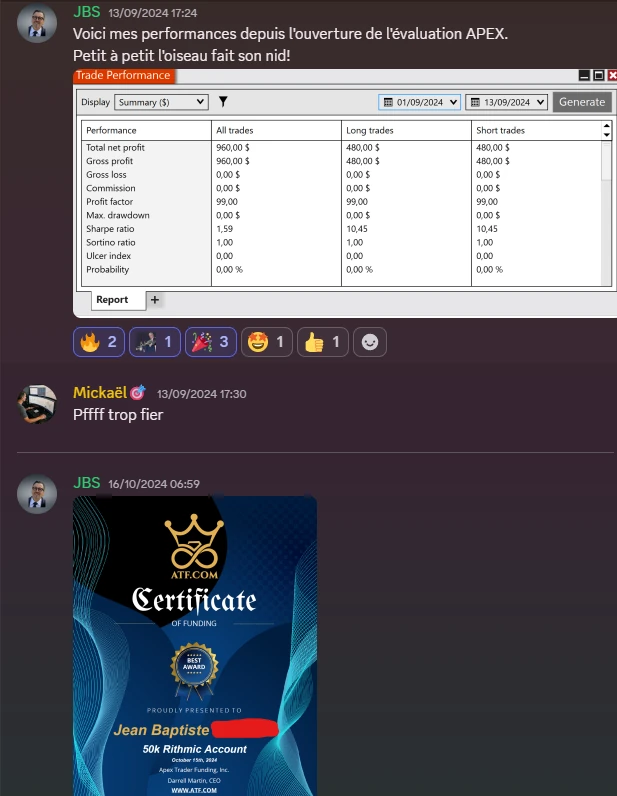Image resolution: width=617 pixels, height=796 pixels.
Task: Select the Commission row label
Action: [111, 188]
